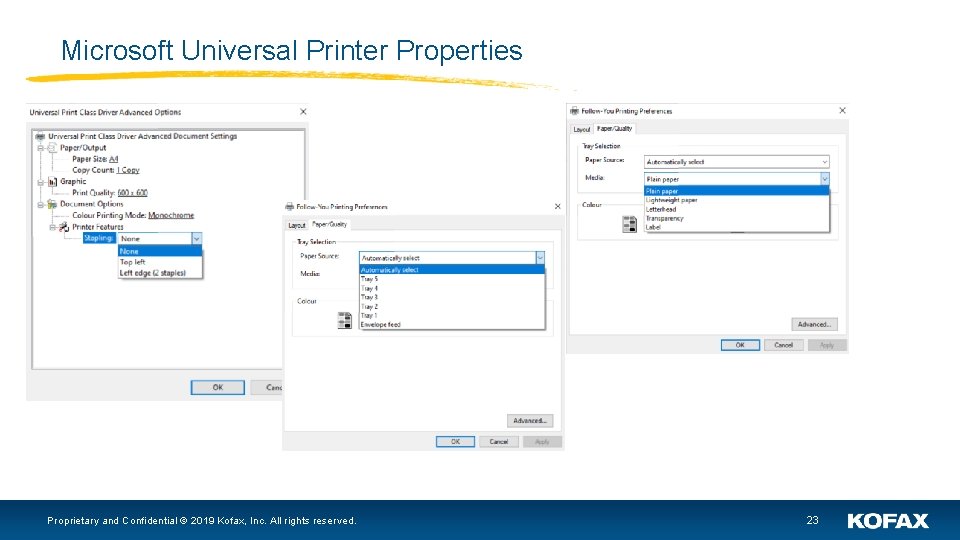This screenshot has width=960, height=540.
Task: Click Apply in the right preferences window
Action: [x=827, y=345]
